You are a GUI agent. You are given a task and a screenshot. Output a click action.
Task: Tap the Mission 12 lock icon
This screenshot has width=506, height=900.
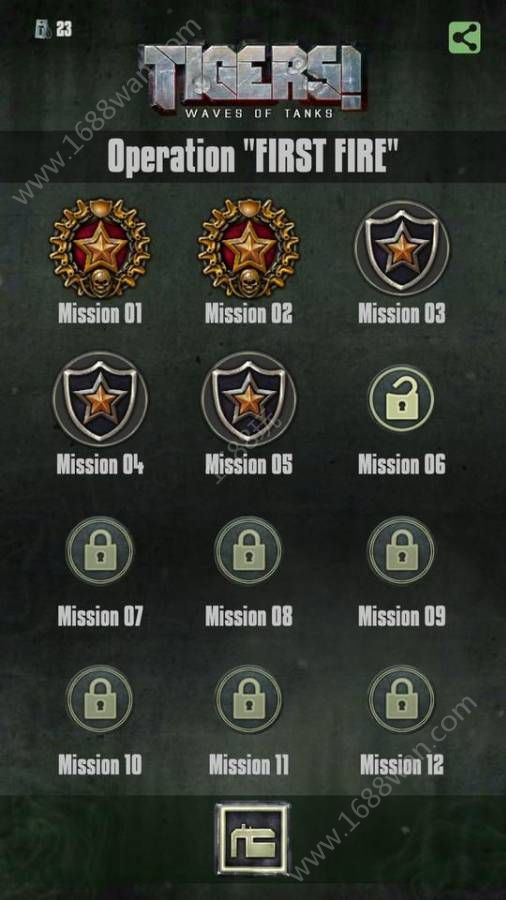[401, 699]
